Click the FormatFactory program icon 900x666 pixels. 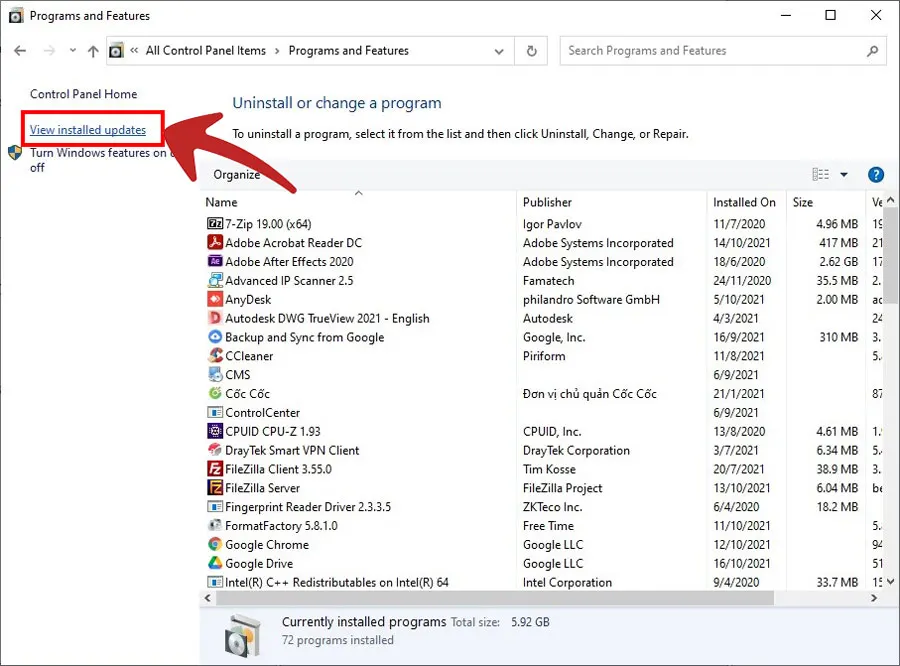(x=215, y=525)
